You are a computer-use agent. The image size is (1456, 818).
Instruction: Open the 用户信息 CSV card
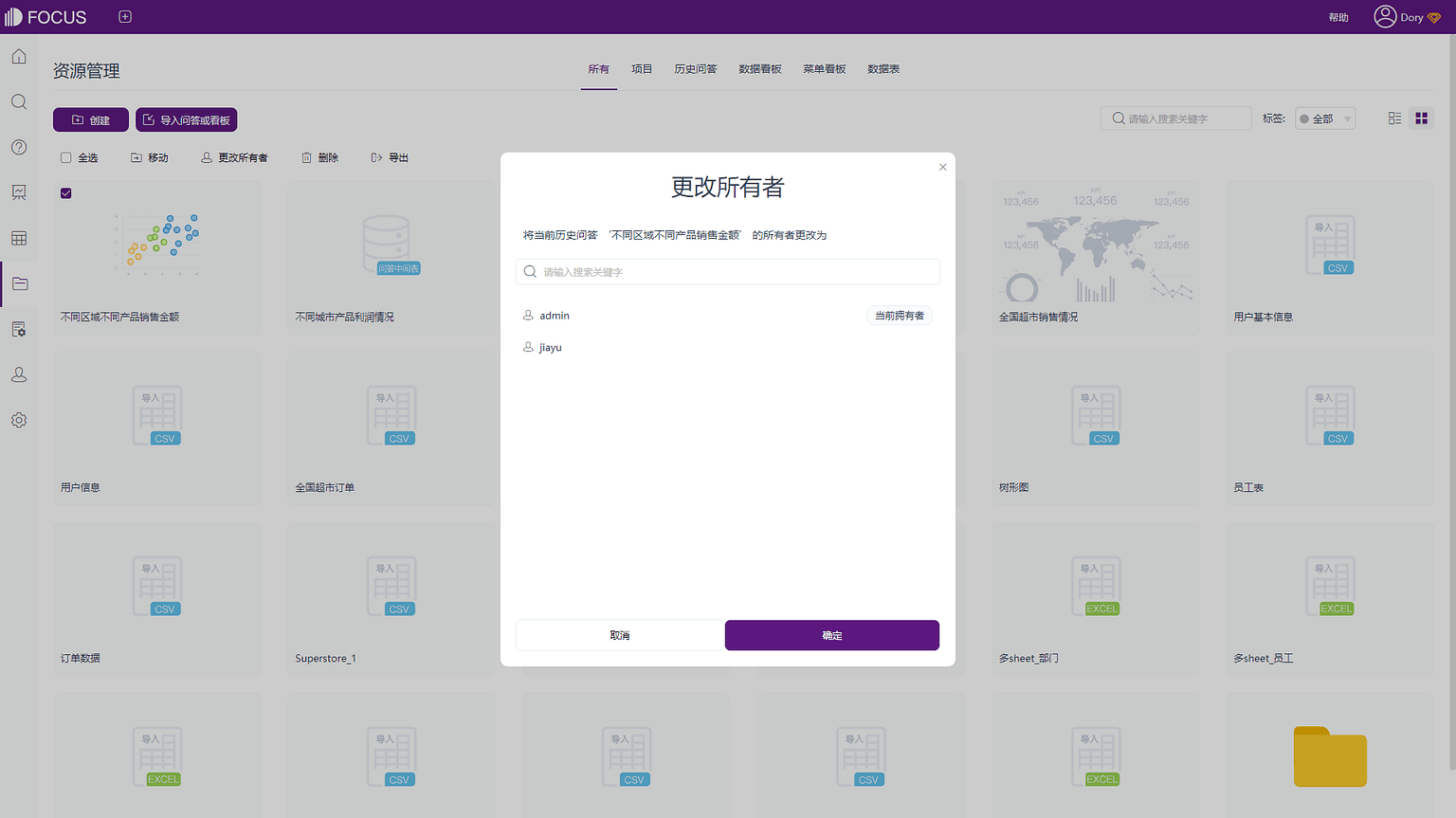[x=157, y=428]
